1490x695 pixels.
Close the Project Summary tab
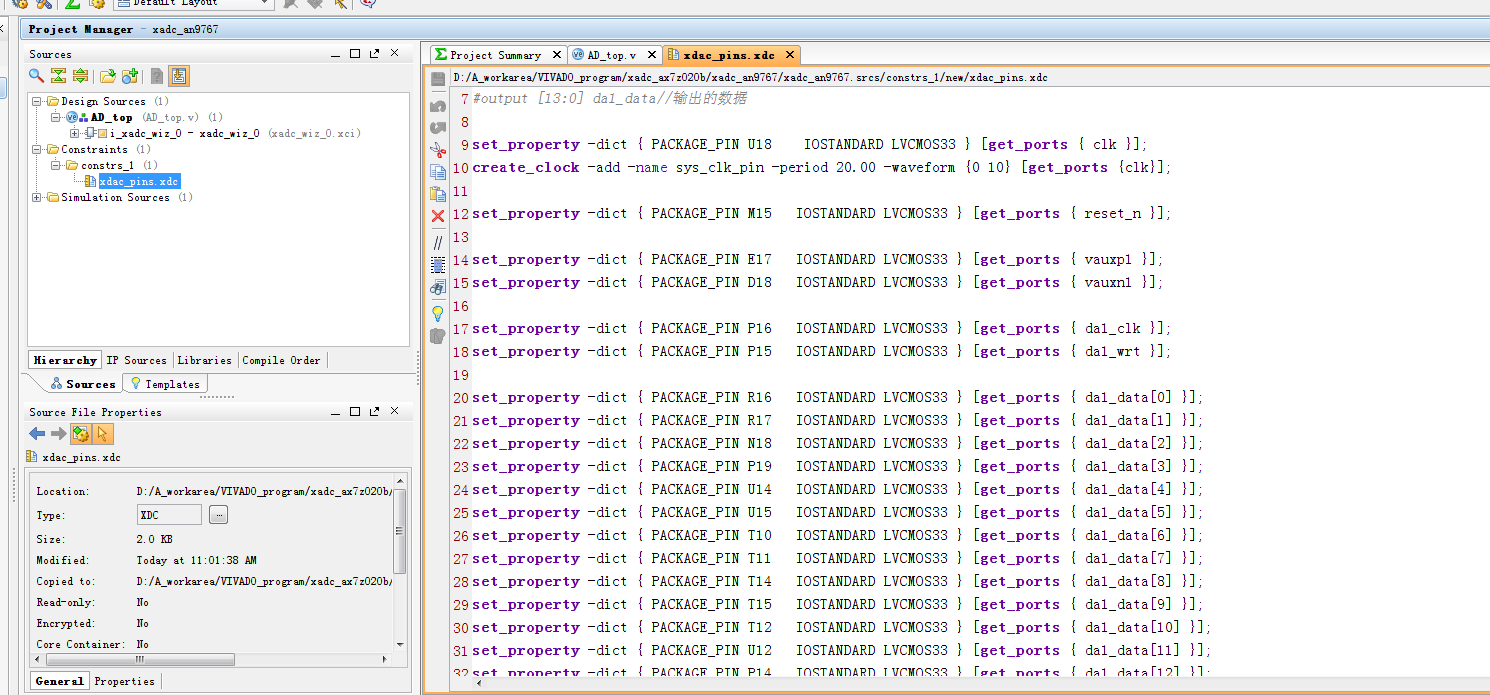pos(557,55)
